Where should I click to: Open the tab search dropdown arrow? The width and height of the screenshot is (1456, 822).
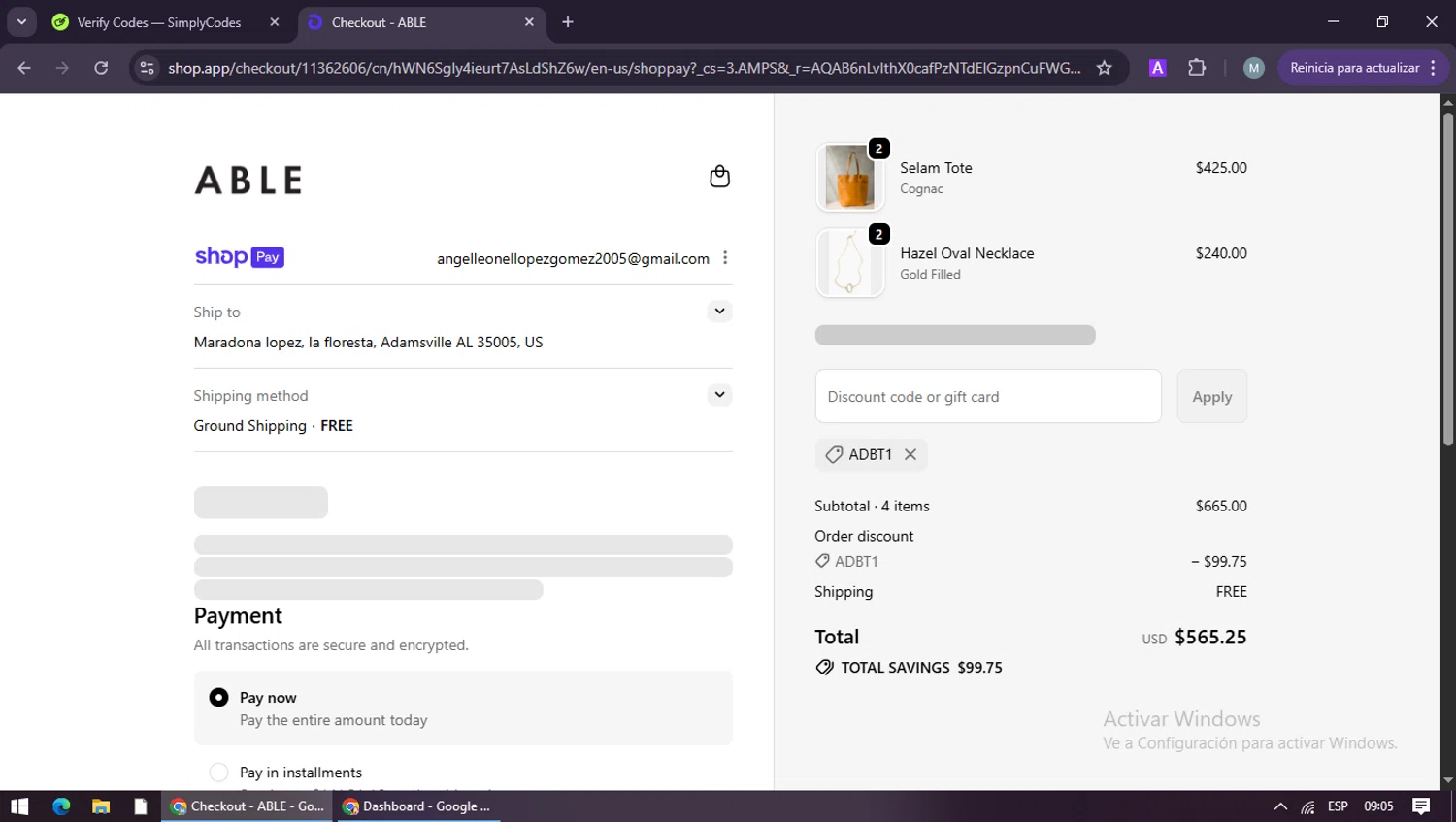tap(21, 22)
